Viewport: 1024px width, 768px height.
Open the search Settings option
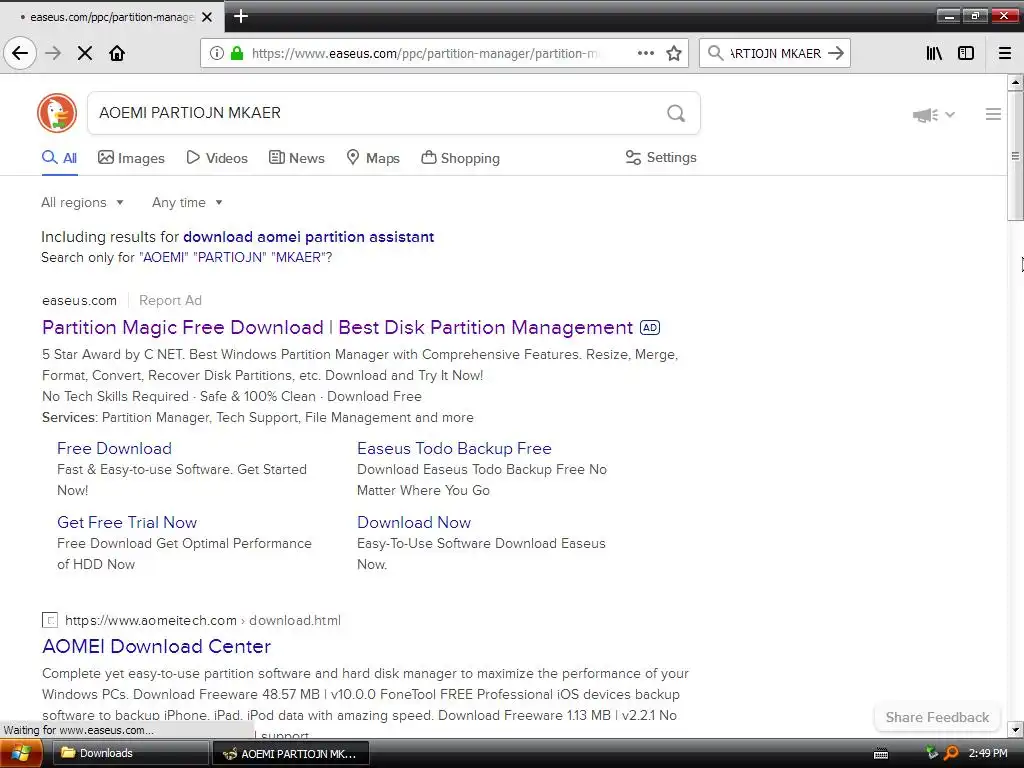pyautogui.click(x=661, y=157)
